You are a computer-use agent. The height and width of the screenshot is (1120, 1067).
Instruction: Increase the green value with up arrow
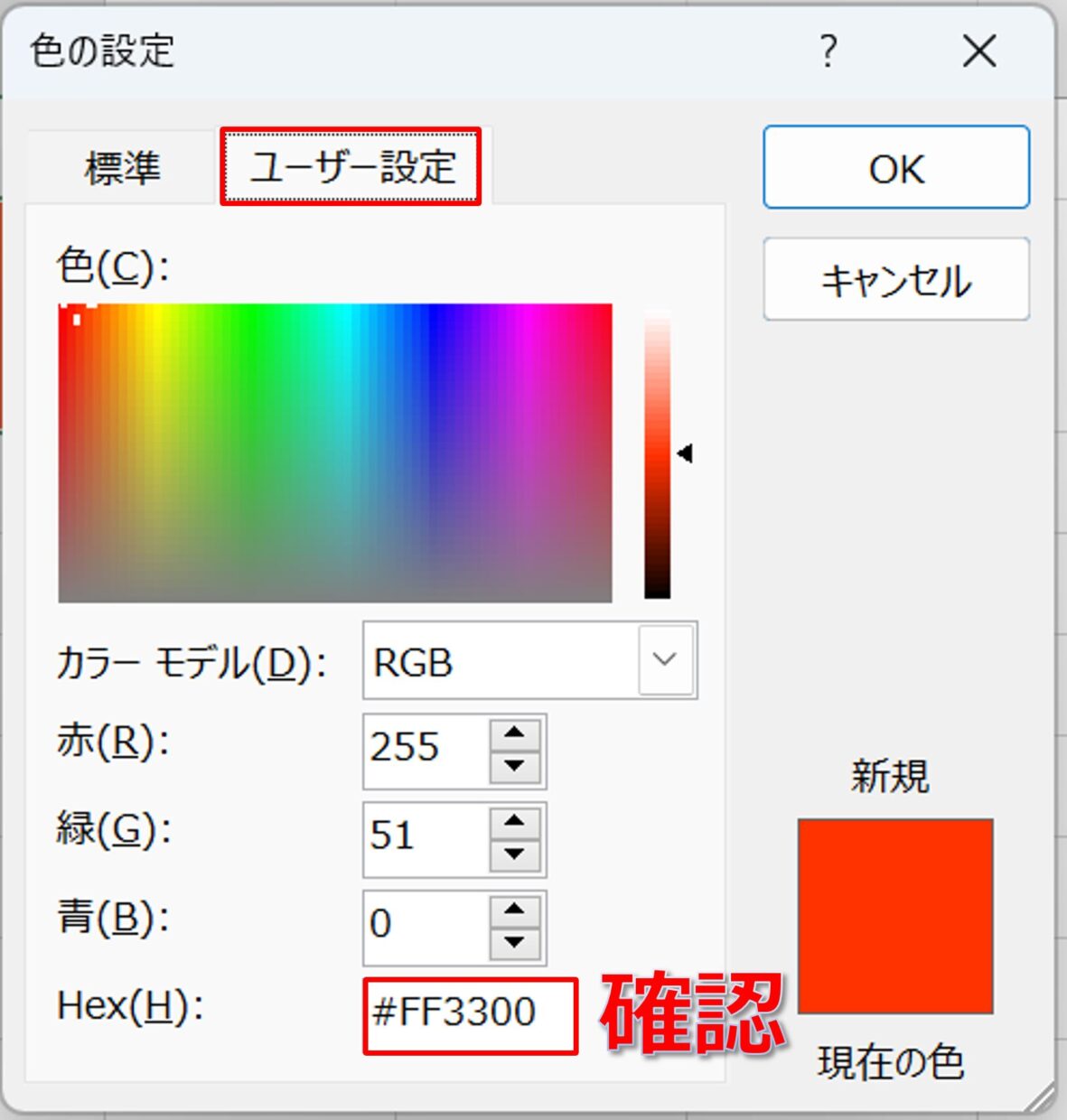tap(515, 821)
